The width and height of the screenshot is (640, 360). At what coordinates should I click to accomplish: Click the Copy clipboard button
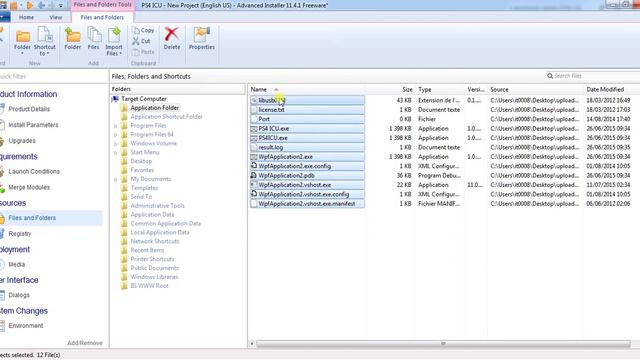[143, 30]
